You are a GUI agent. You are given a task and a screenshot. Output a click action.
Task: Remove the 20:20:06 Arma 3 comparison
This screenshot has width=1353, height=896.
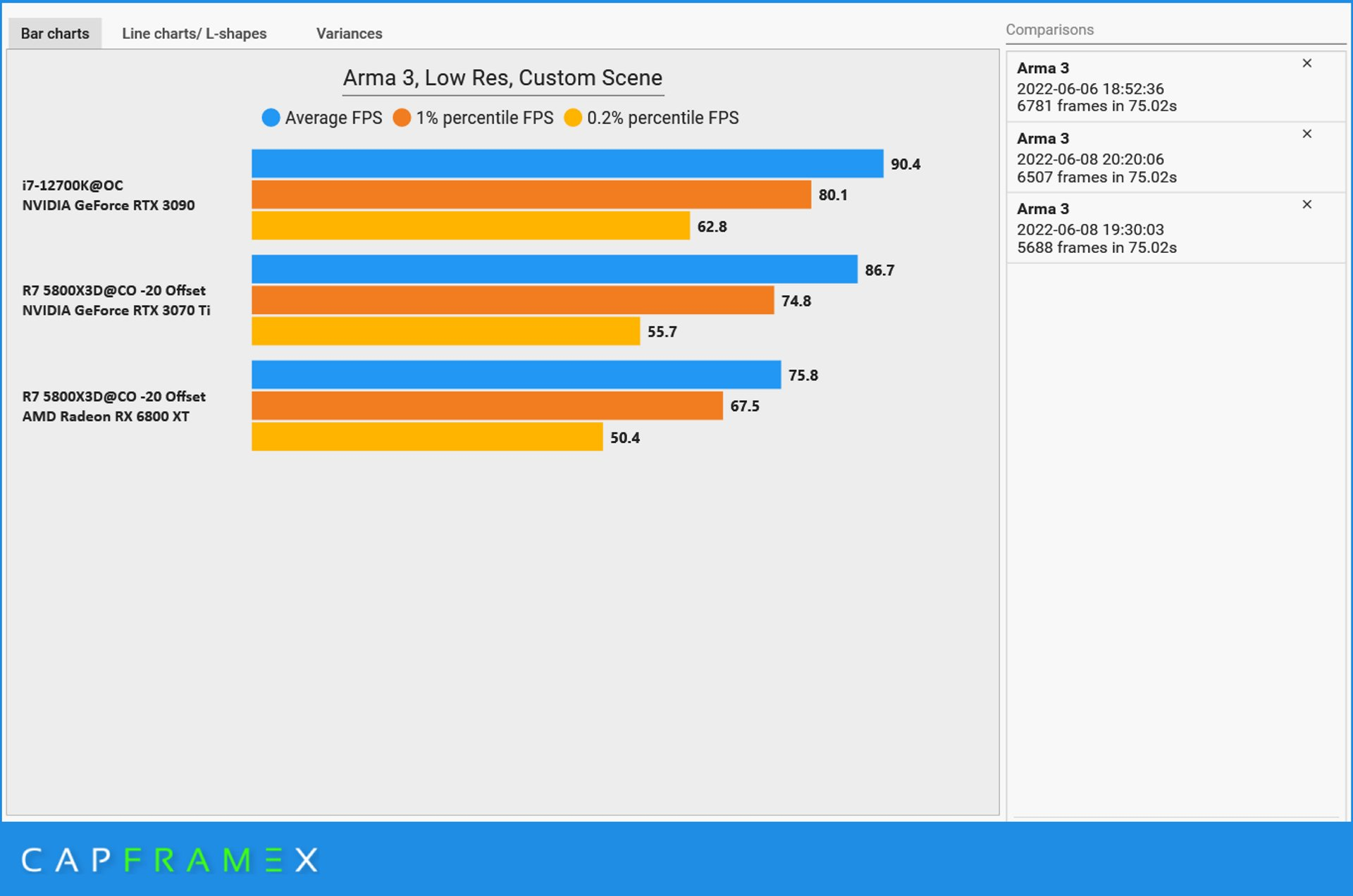point(1306,134)
